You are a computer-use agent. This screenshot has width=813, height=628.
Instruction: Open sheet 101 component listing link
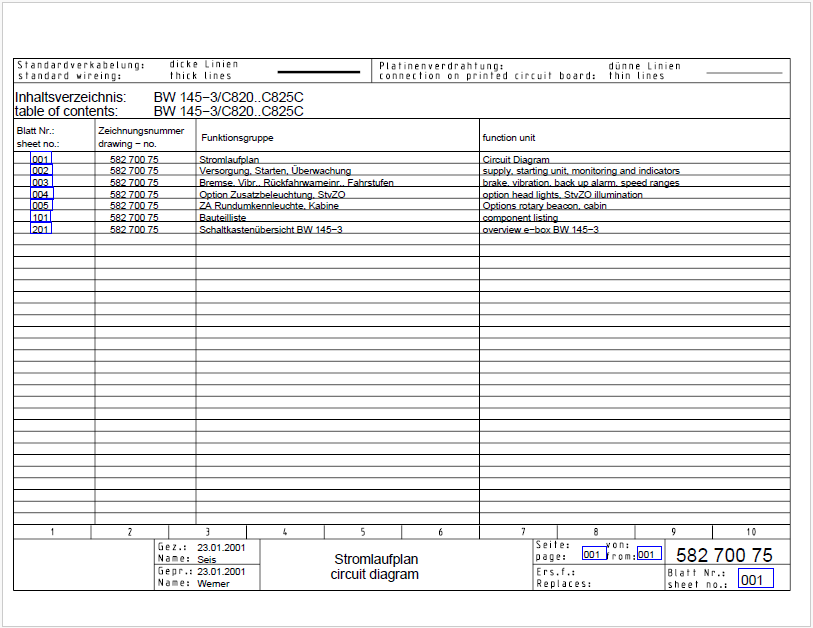(40, 217)
